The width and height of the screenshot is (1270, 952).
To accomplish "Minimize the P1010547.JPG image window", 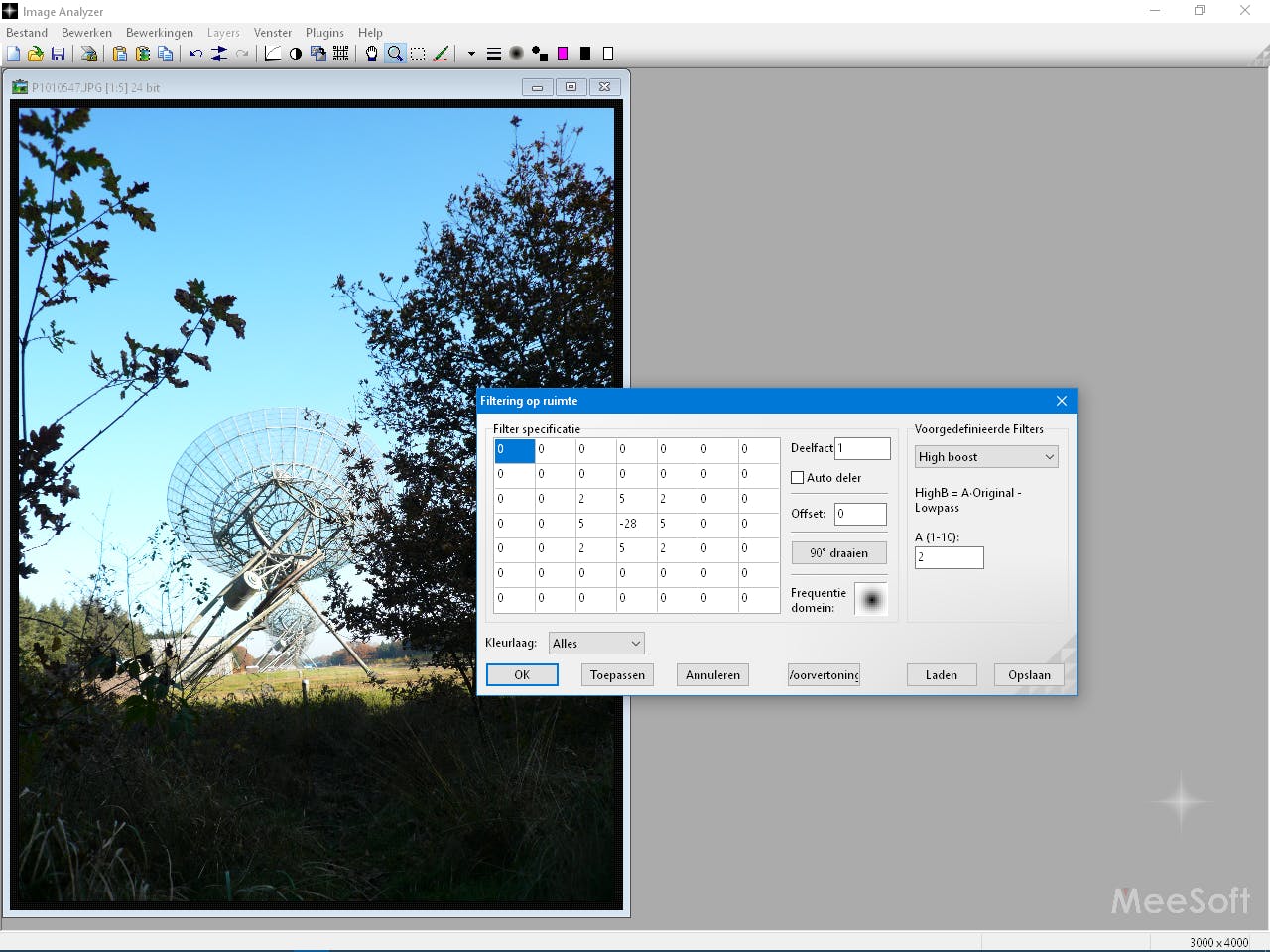I will (x=537, y=87).
